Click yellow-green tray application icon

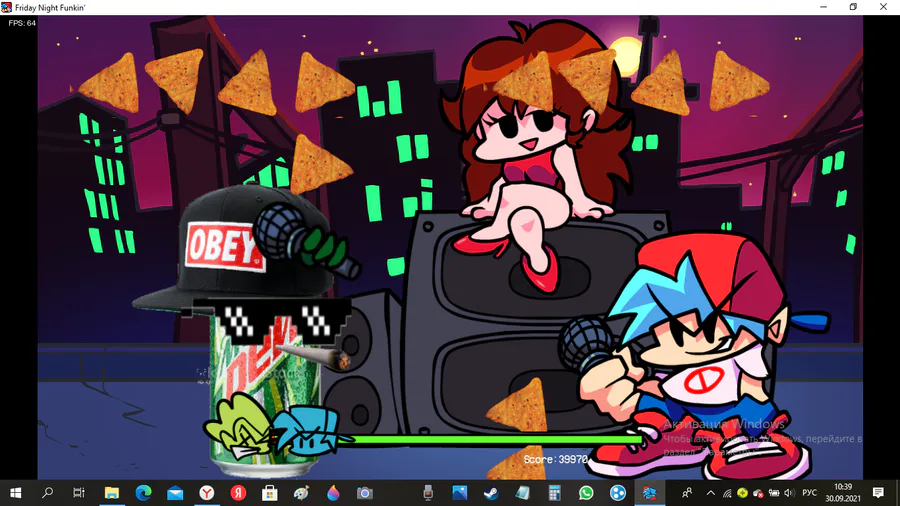(742, 492)
